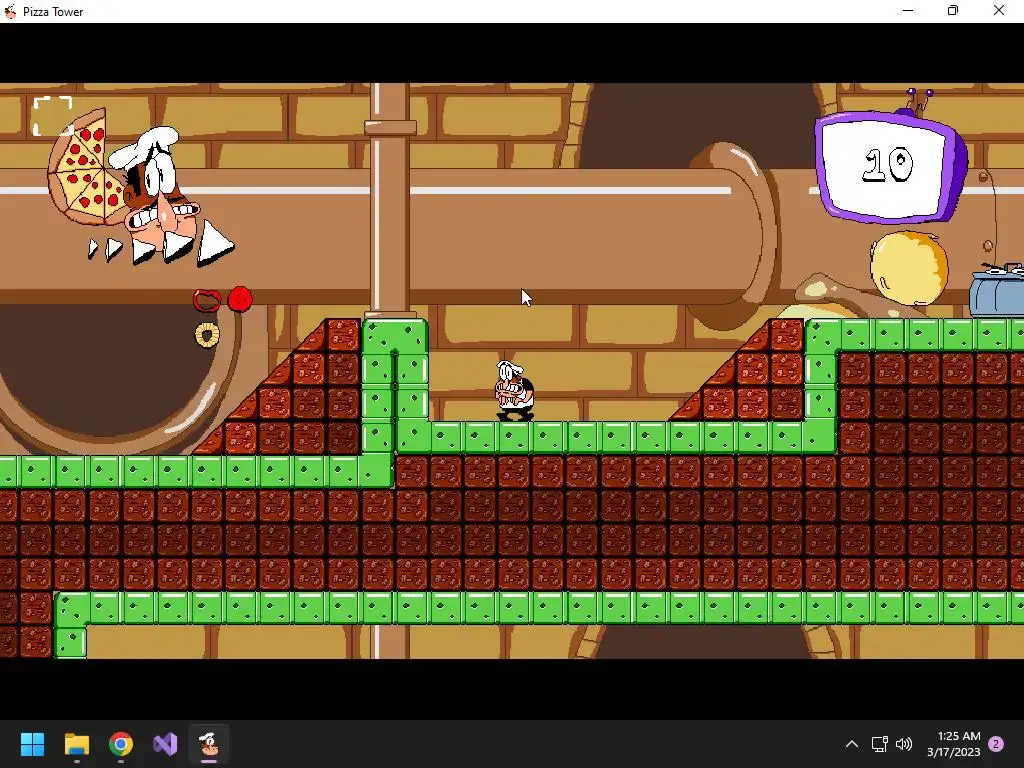Open File Explorer from the taskbar
Image resolution: width=1024 pixels, height=768 pixels.
(76, 744)
